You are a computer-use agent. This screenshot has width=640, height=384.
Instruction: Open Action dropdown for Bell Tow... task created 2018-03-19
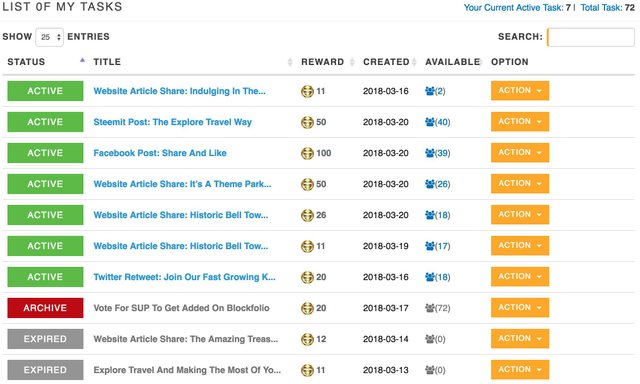520,246
